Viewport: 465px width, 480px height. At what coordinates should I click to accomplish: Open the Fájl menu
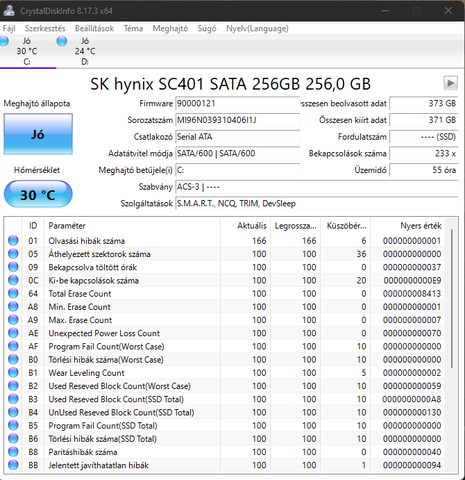coord(9,28)
